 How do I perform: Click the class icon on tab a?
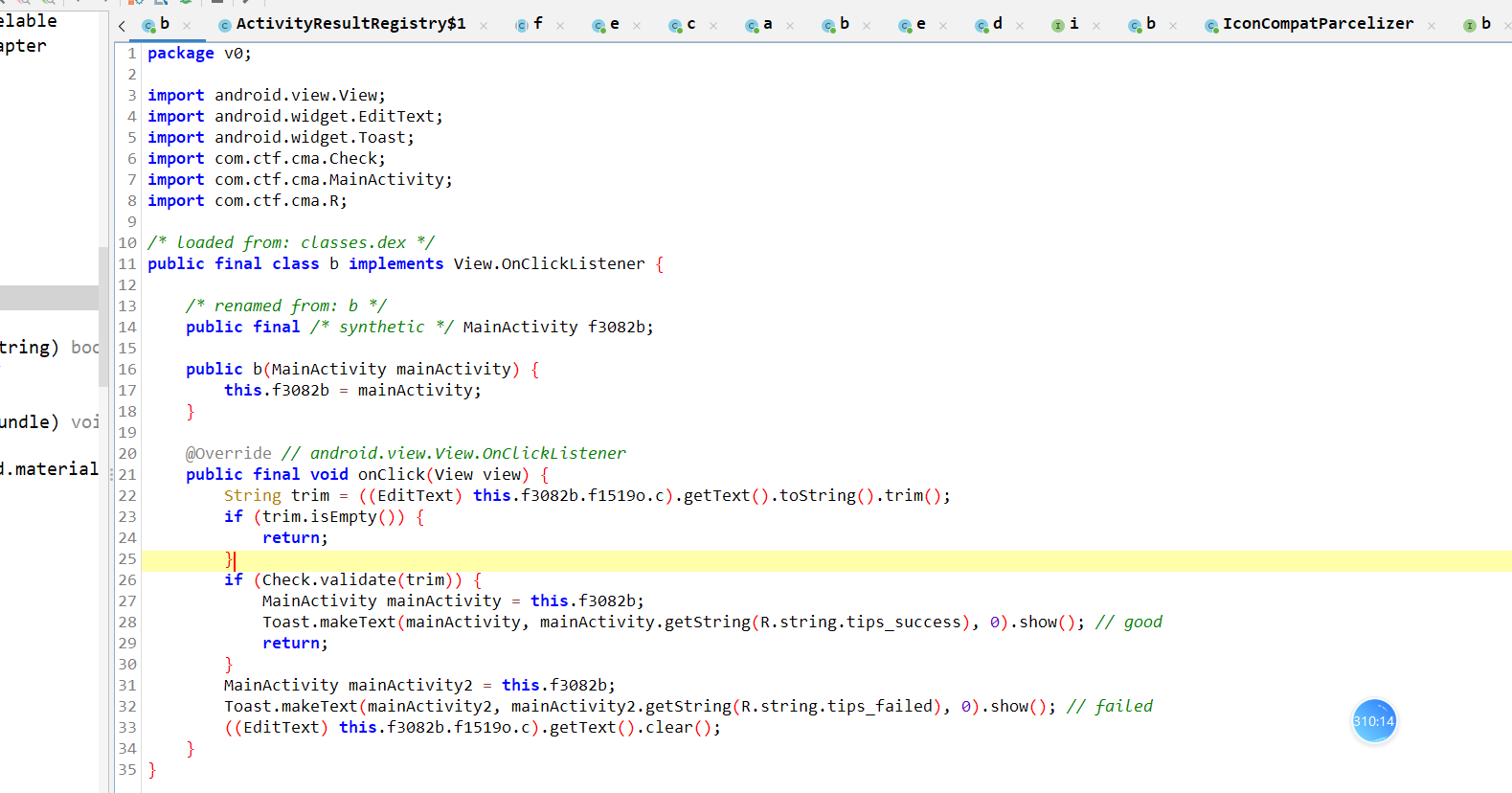752,25
